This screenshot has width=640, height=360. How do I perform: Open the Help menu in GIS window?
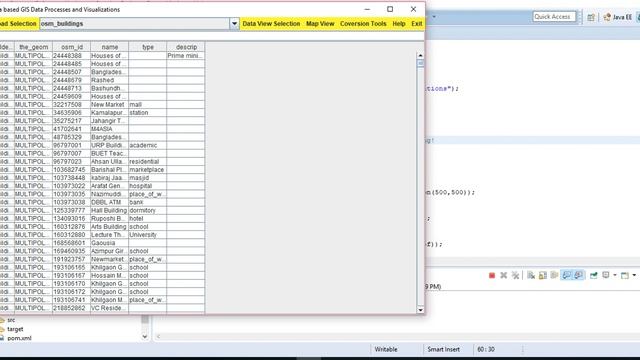[399, 24]
